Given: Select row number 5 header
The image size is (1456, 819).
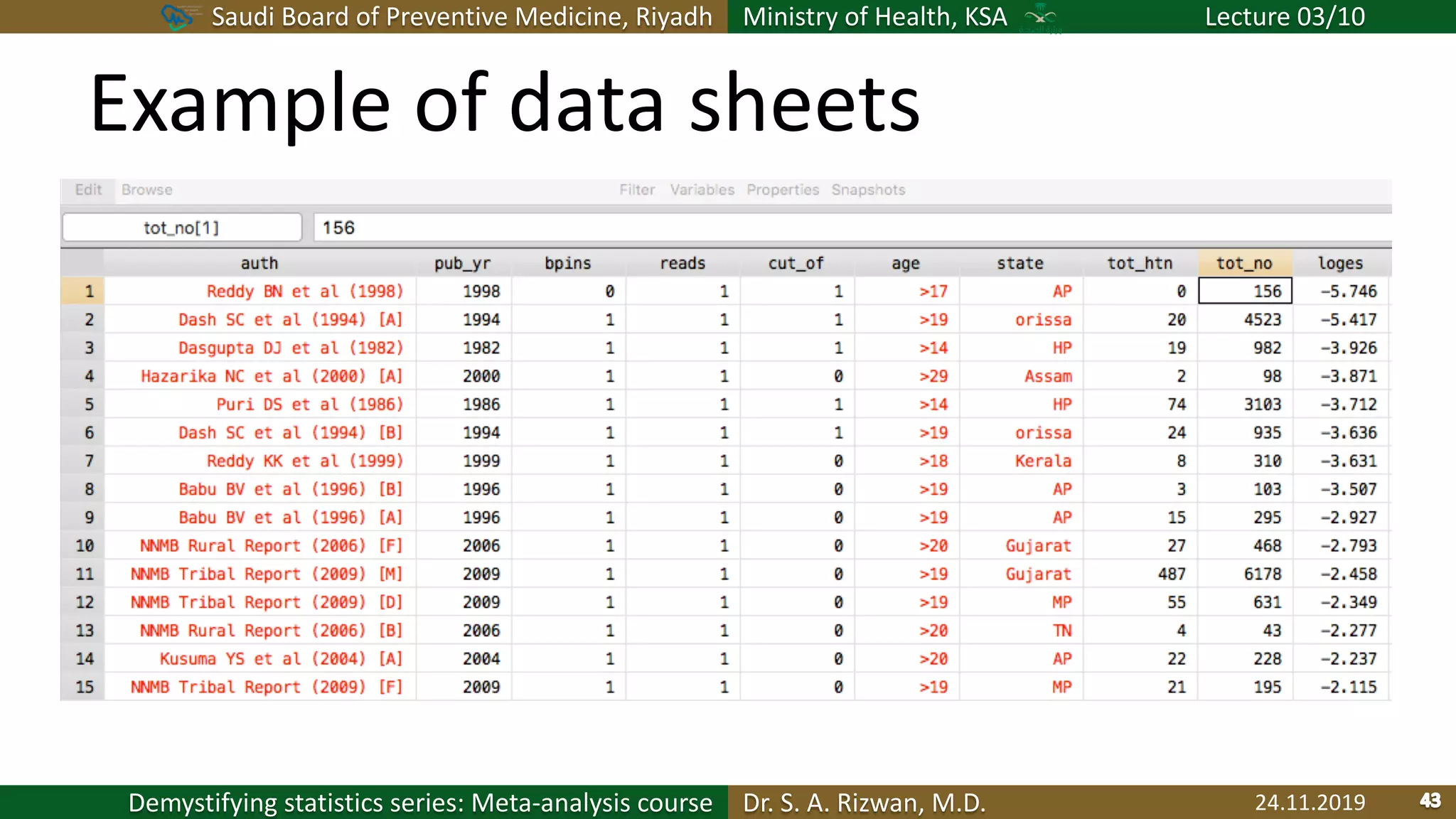Looking at the screenshot, I should click(x=82, y=404).
